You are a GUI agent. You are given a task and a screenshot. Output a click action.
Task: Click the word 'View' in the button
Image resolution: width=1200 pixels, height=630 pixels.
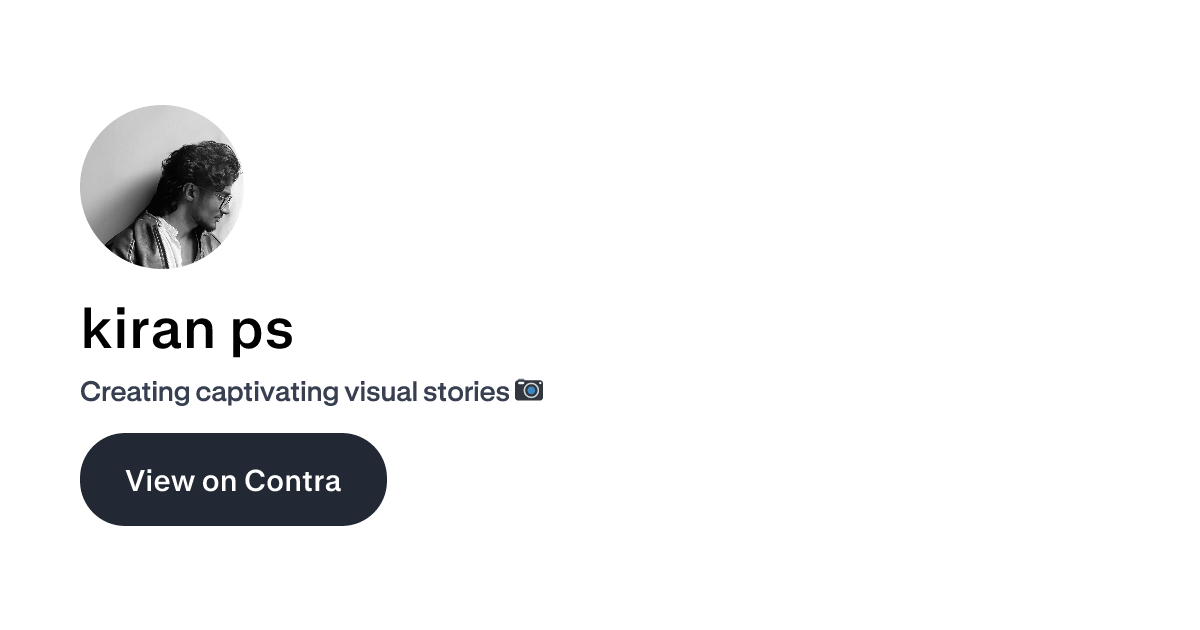point(152,481)
